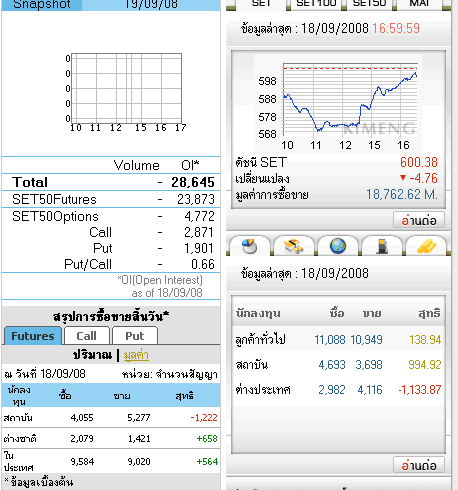Click the index change value -4.76
This screenshot has height=490, width=458.
[x=423, y=178]
